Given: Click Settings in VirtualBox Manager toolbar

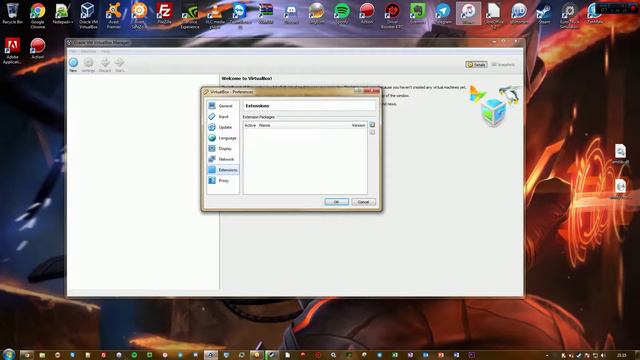Looking at the screenshot, I should (x=88, y=64).
